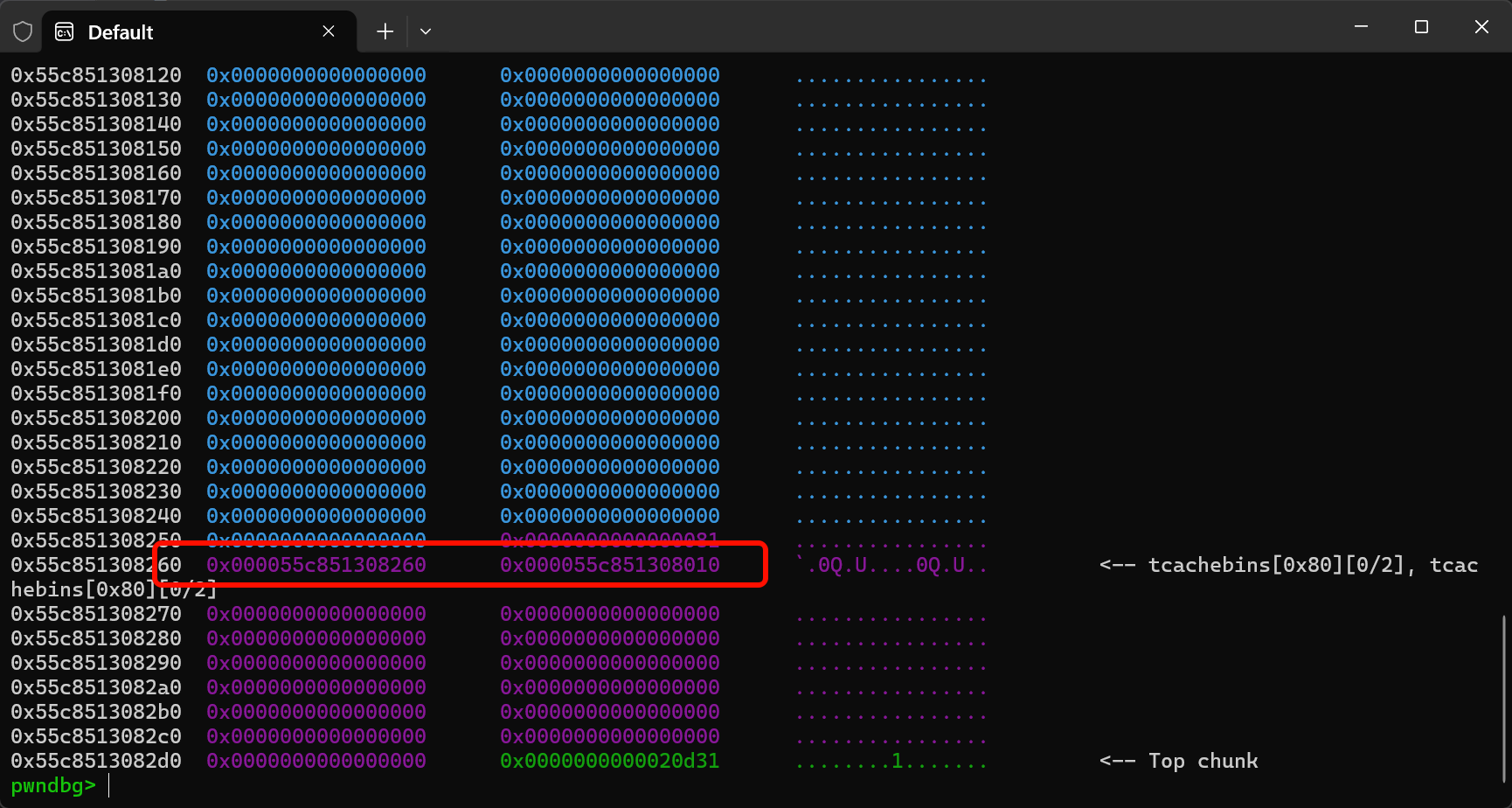Click the pwndbg> prompt
1512x808 pixels.
(x=53, y=785)
